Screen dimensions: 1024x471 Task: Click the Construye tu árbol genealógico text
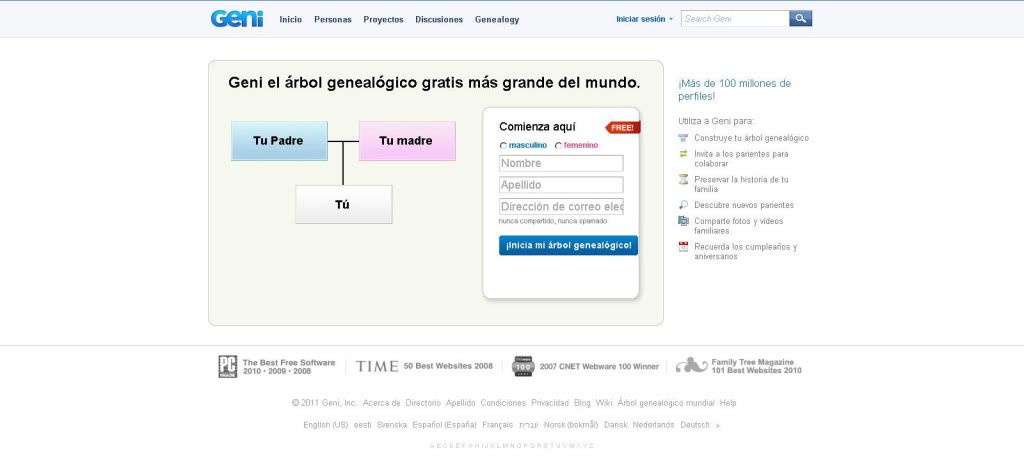(751, 138)
